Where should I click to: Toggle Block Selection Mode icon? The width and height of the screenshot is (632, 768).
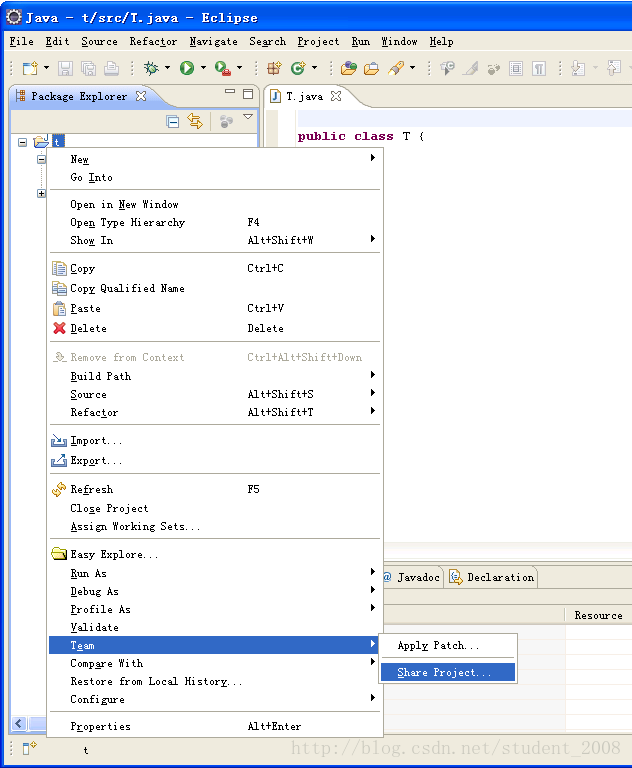pyautogui.click(x=516, y=68)
